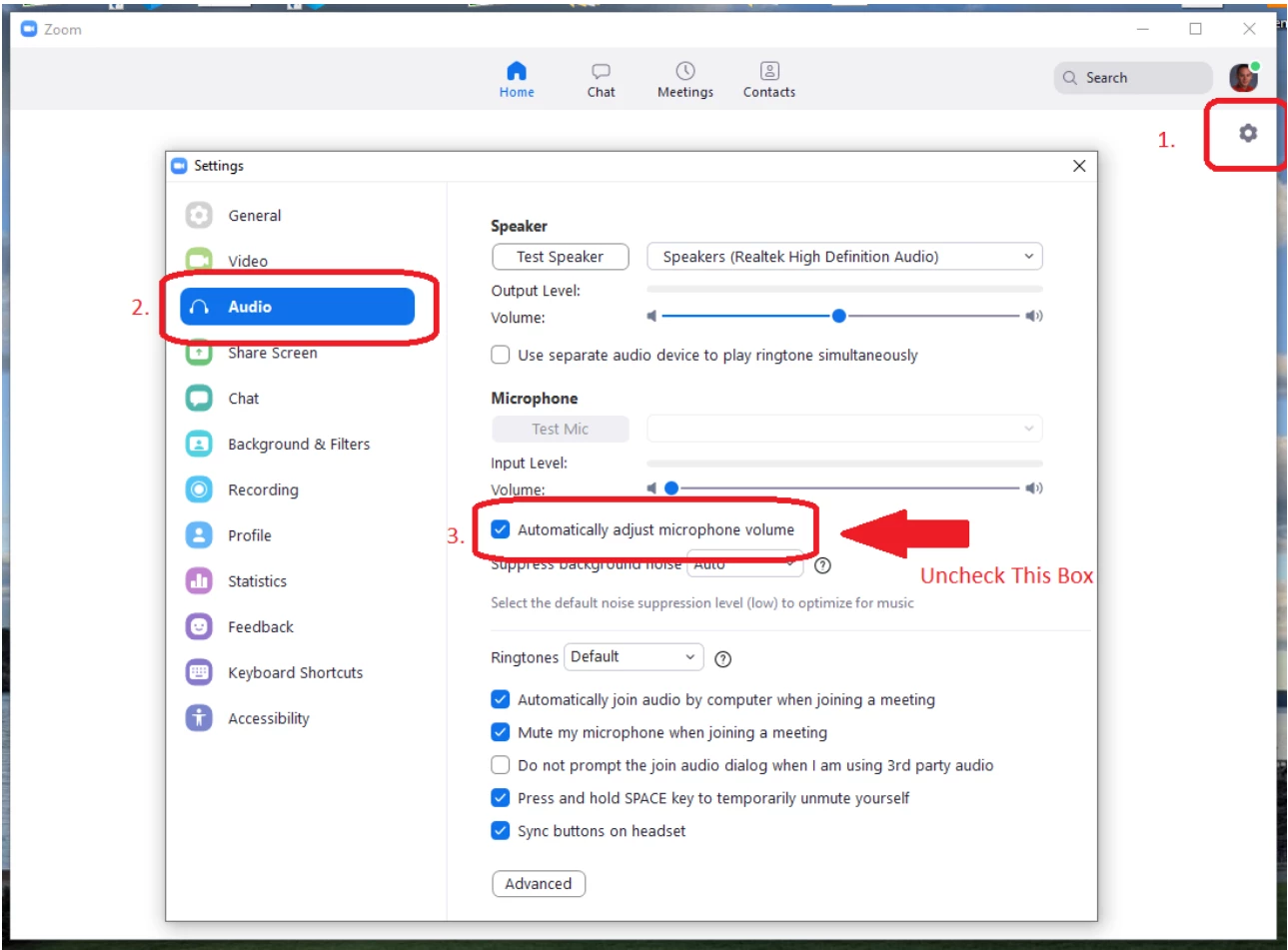Click the Search field
1288x950 pixels.
point(1133,78)
